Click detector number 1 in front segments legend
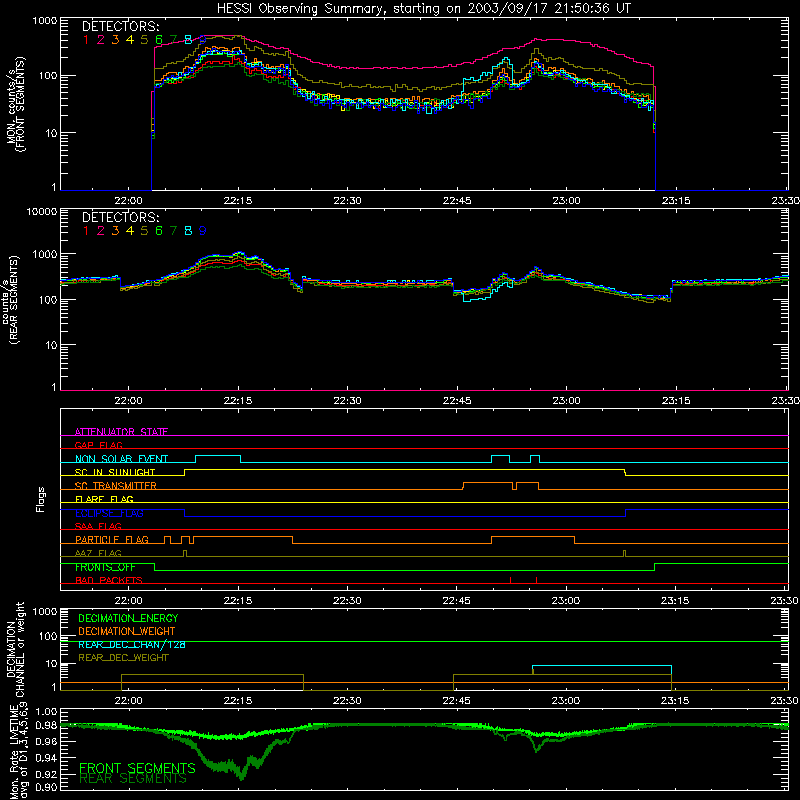The height and width of the screenshot is (800, 800). [x=86, y=40]
